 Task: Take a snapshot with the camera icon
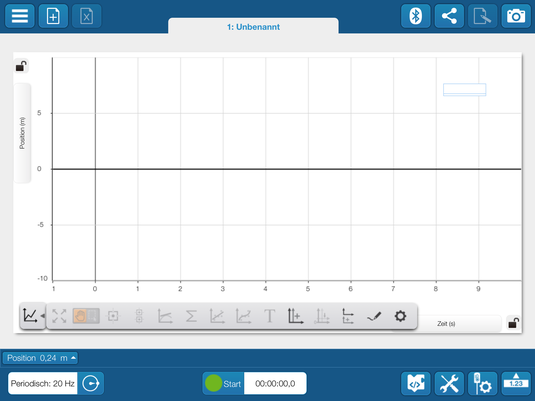click(516, 16)
